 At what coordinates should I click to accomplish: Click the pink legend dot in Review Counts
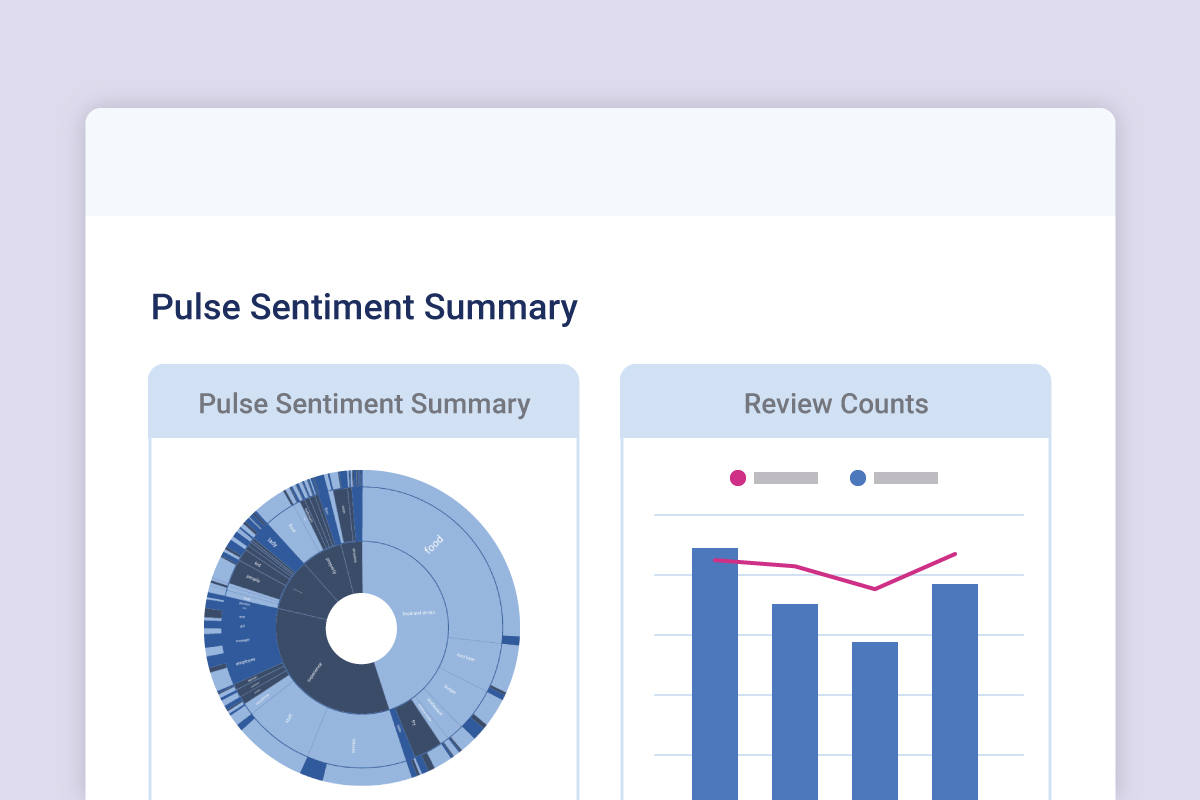click(x=738, y=478)
